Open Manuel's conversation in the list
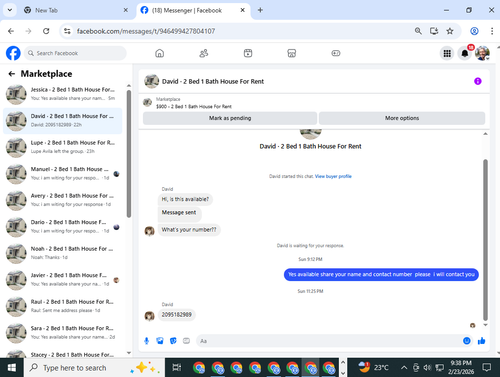Screen dimensions: 500x377 click(x=63, y=174)
